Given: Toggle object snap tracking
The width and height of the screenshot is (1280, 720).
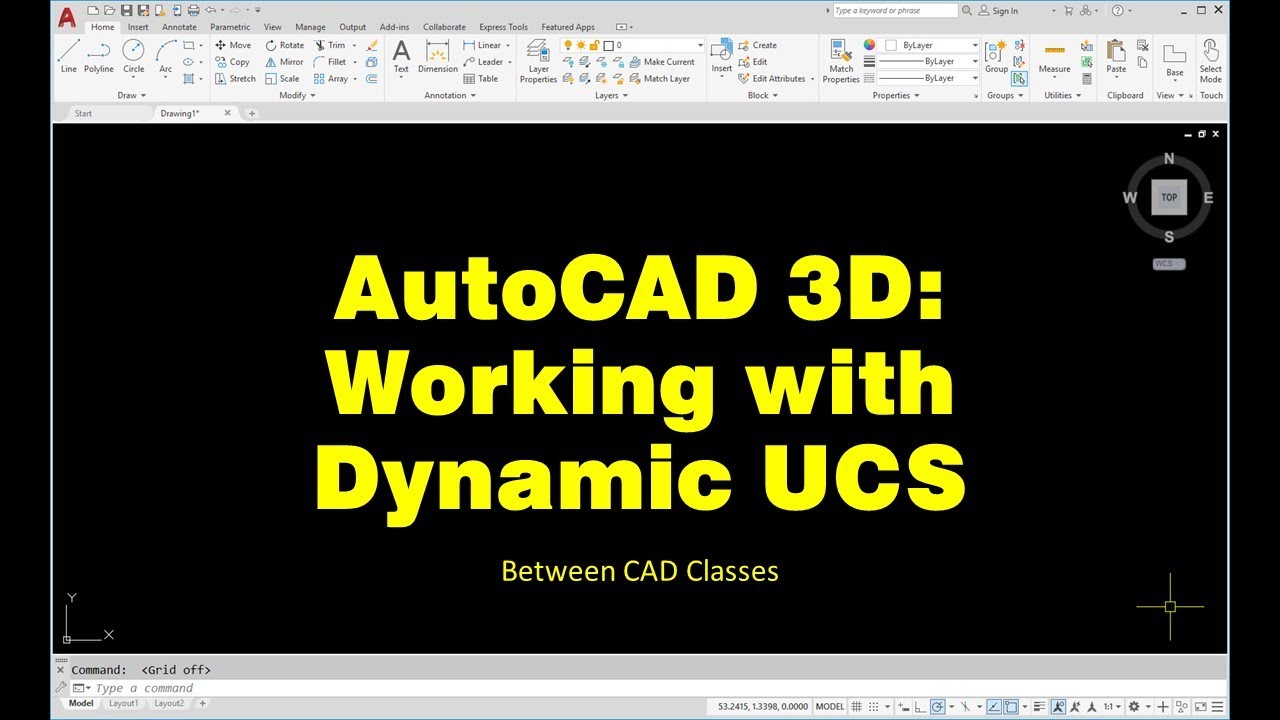Looking at the screenshot, I should pyautogui.click(x=994, y=705).
